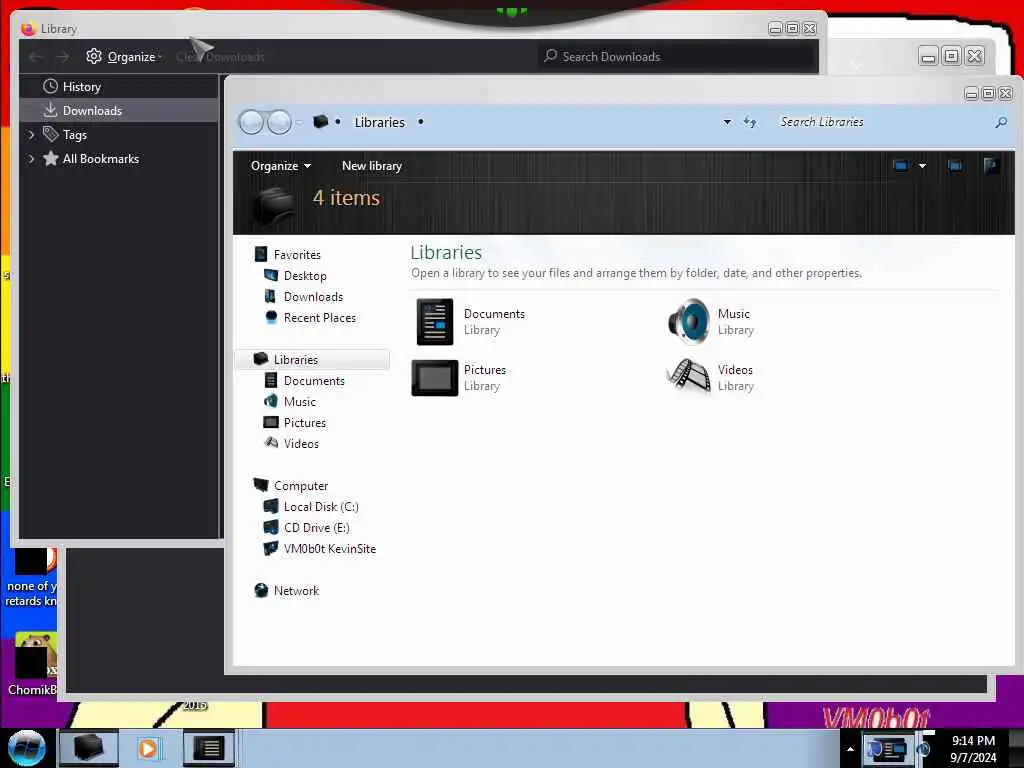
Task: Click help icon in Explorer toolbar
Action: click(991, 165)
